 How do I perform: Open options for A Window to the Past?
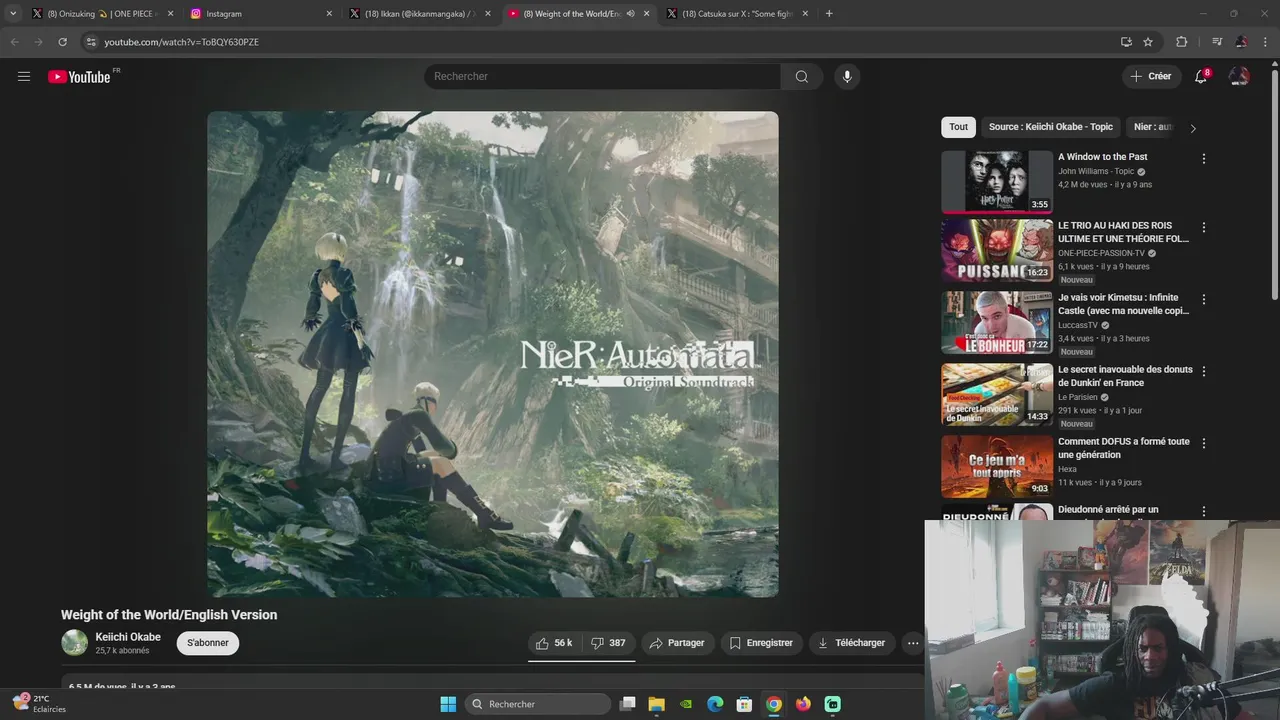[1204, 159]
